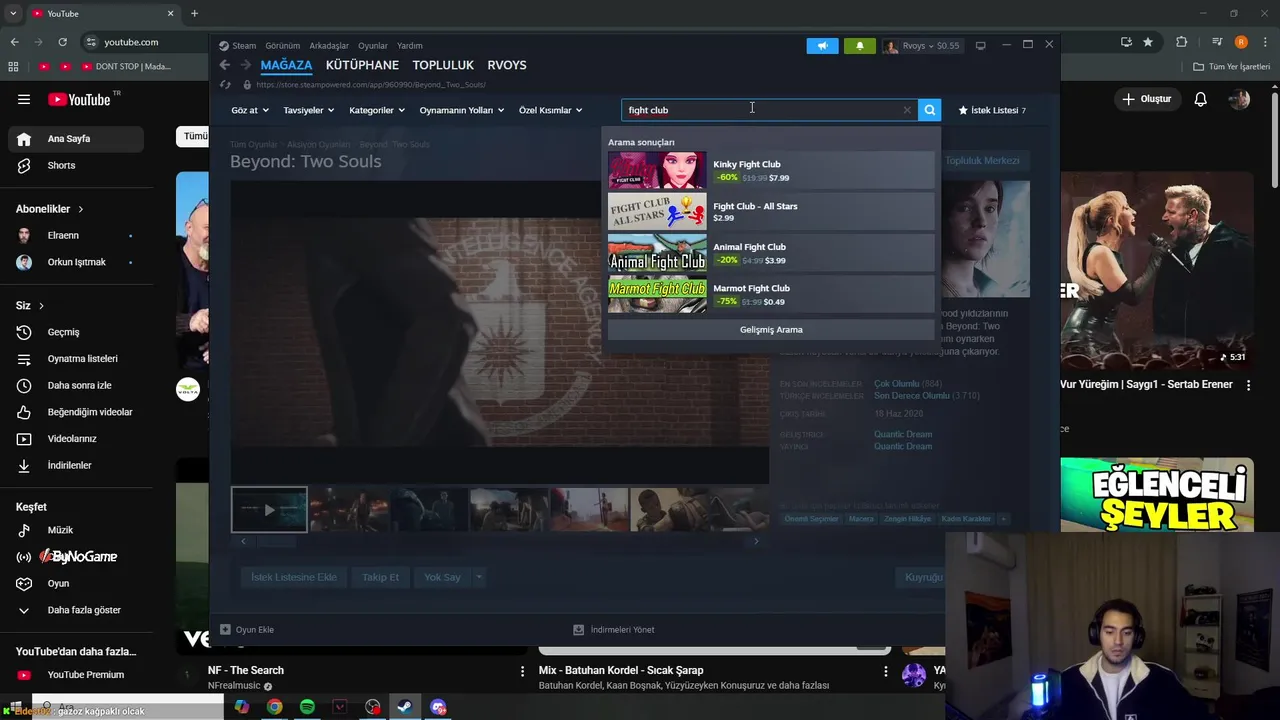The width and height of the screenshot is (1280, 720).
Task: Open Shorts in YouTube sidebar
Action: 76,165
